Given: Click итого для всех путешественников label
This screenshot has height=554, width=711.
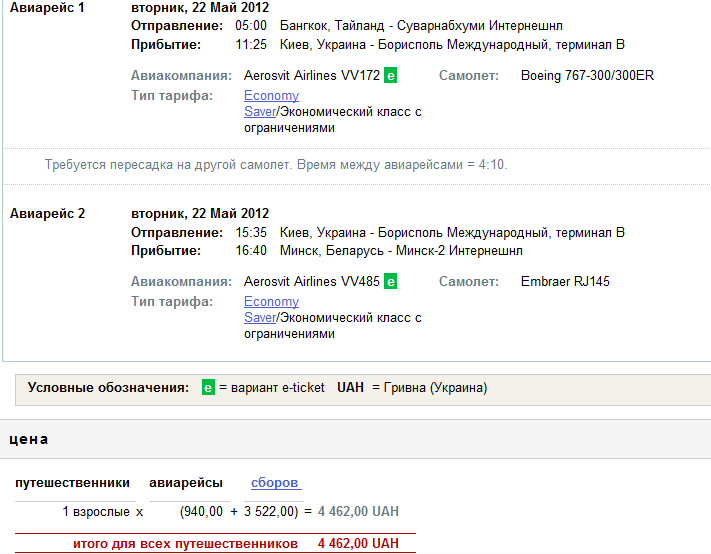Looking at the screenshot, I should (185, 543).
